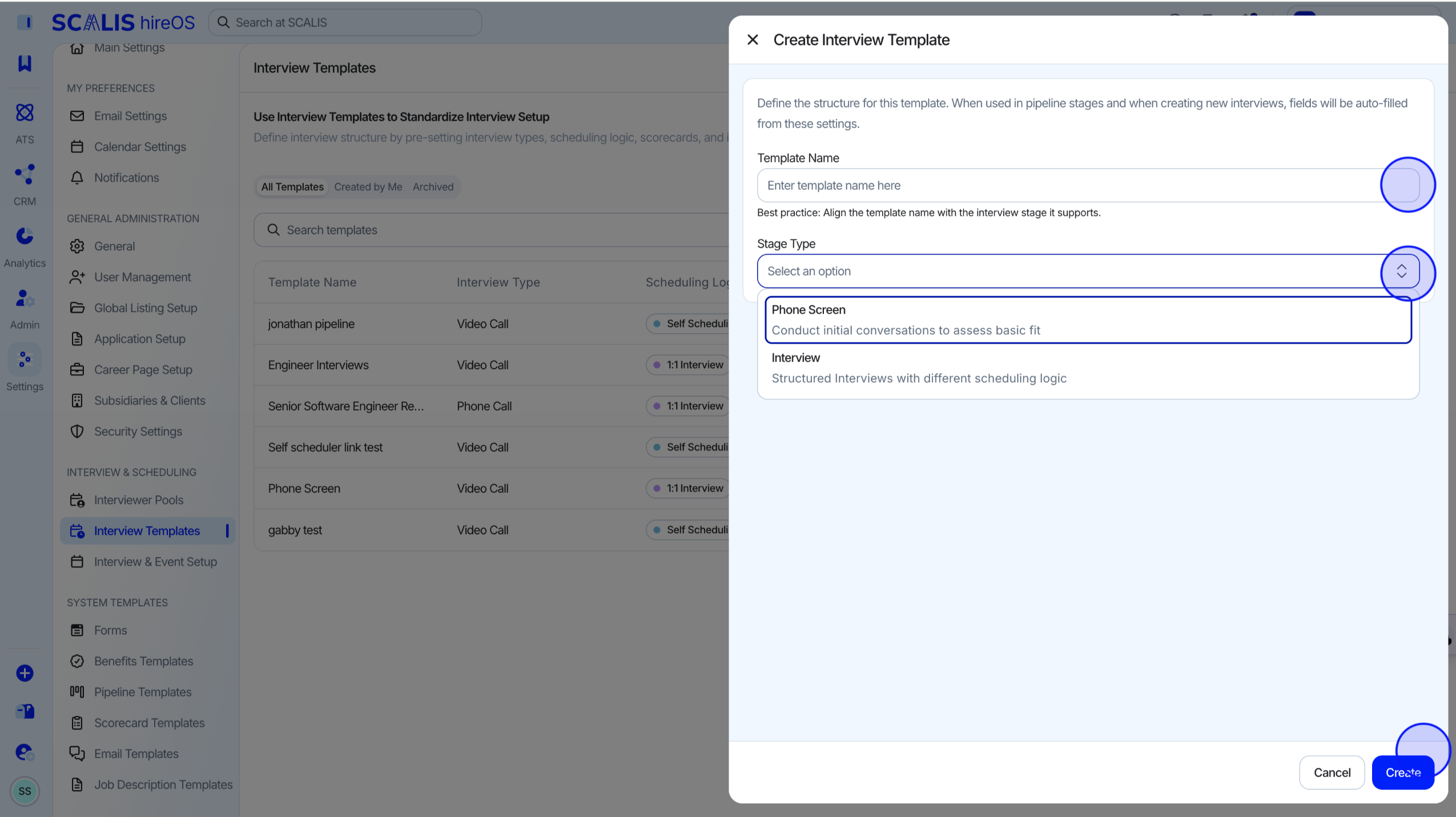1456x817 pixels.
Task: Switch to the Created by Me tab
Action: 368,187
